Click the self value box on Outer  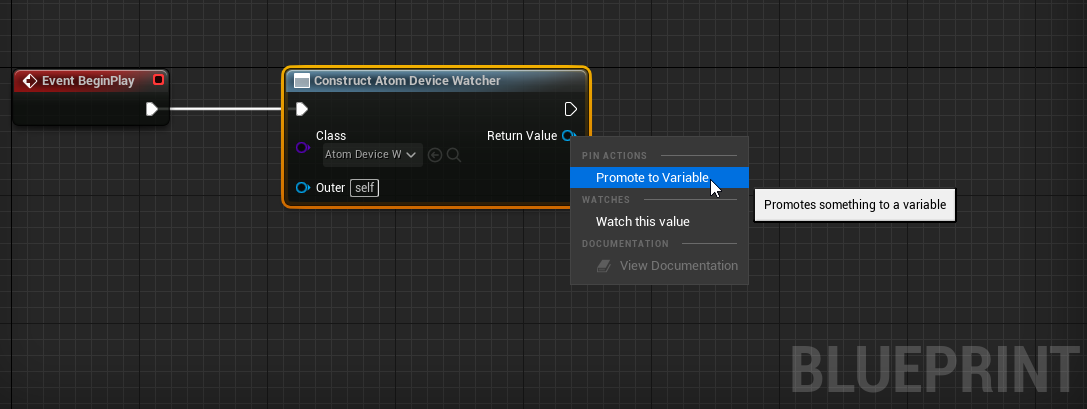click(x=365, y=187)
